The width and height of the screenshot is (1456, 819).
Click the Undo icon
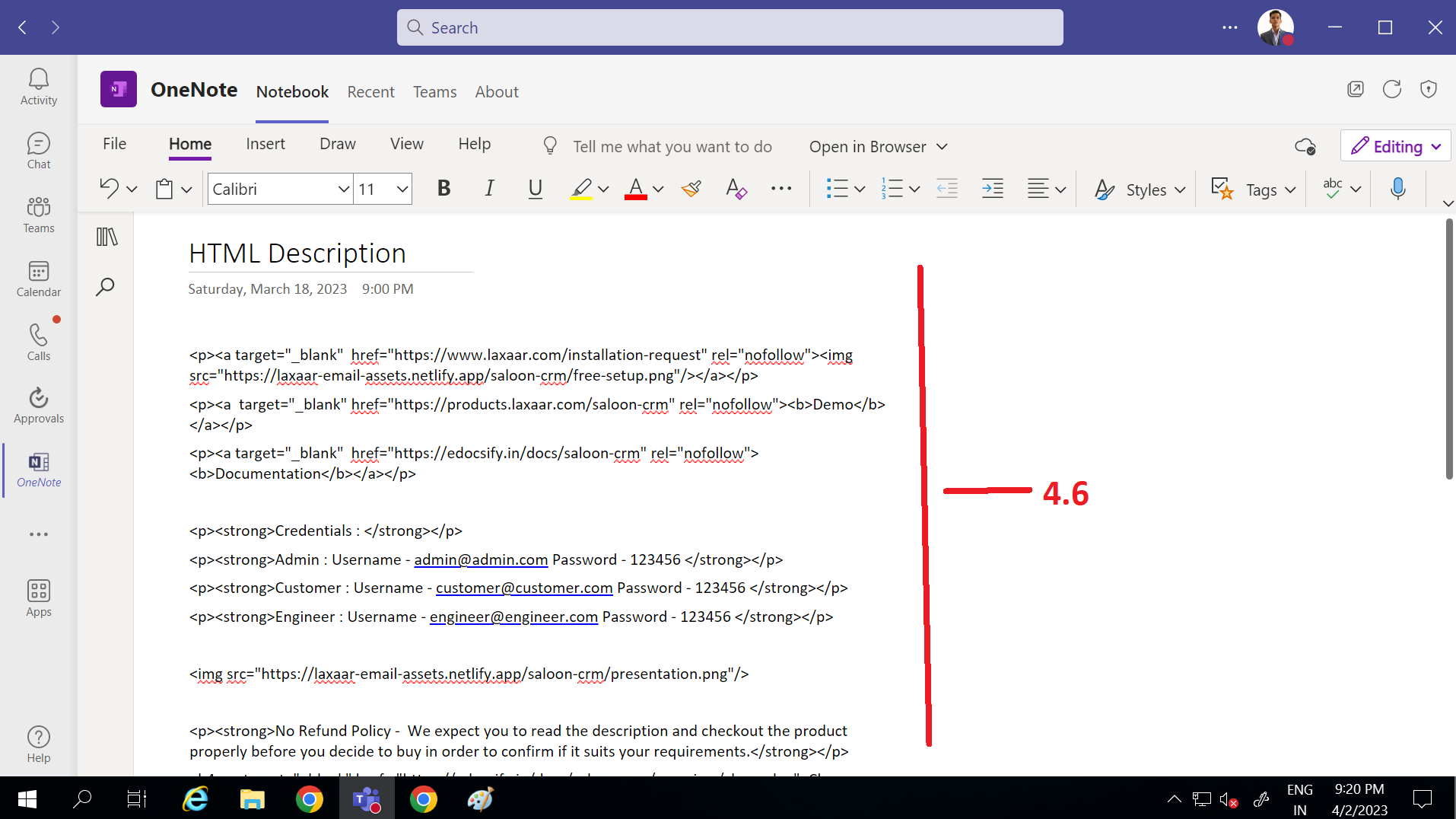(x=109, y=189)
